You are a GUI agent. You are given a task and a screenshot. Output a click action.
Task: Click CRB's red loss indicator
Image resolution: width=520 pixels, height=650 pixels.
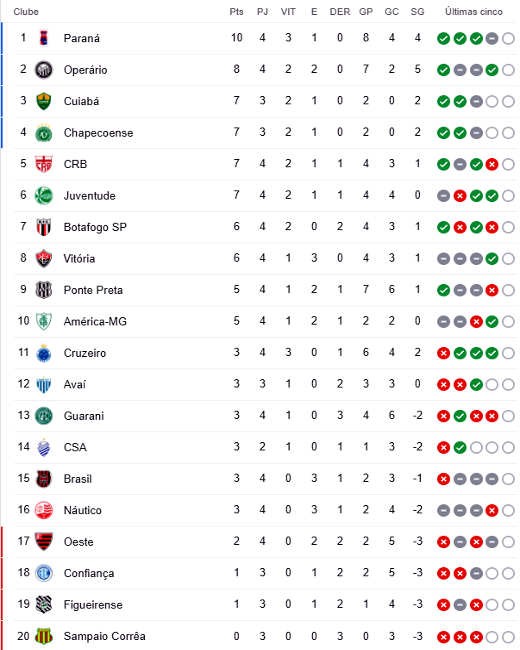pyautogui.click(x=492, y=165)
